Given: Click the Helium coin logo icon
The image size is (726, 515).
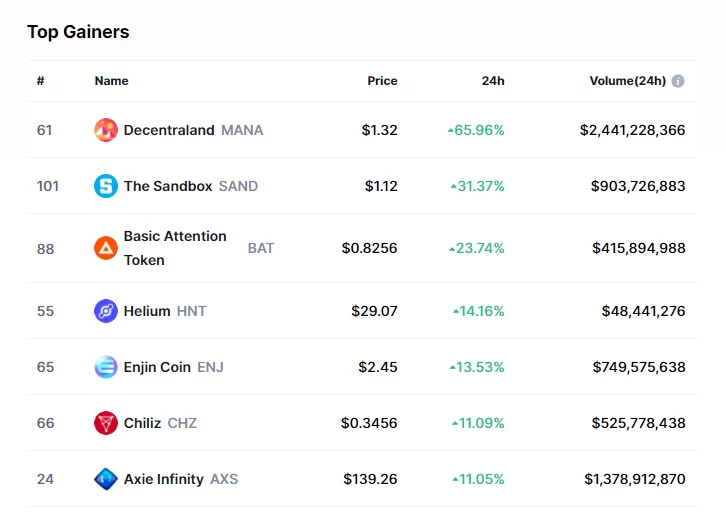Looking at the screenshot, I should 106,311.
